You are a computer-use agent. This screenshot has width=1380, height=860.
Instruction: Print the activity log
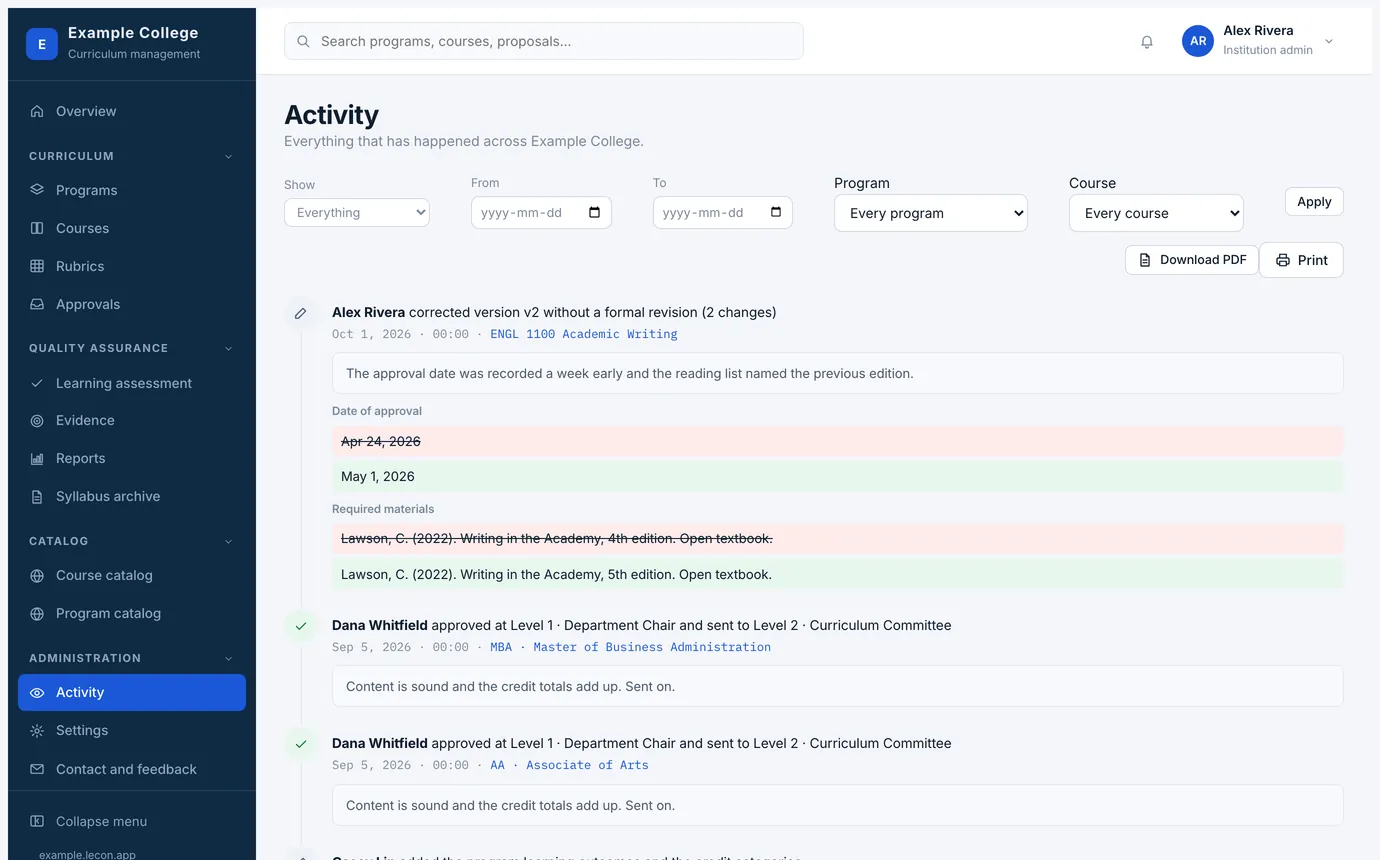pyautogui.click(x=1301, y=260)
